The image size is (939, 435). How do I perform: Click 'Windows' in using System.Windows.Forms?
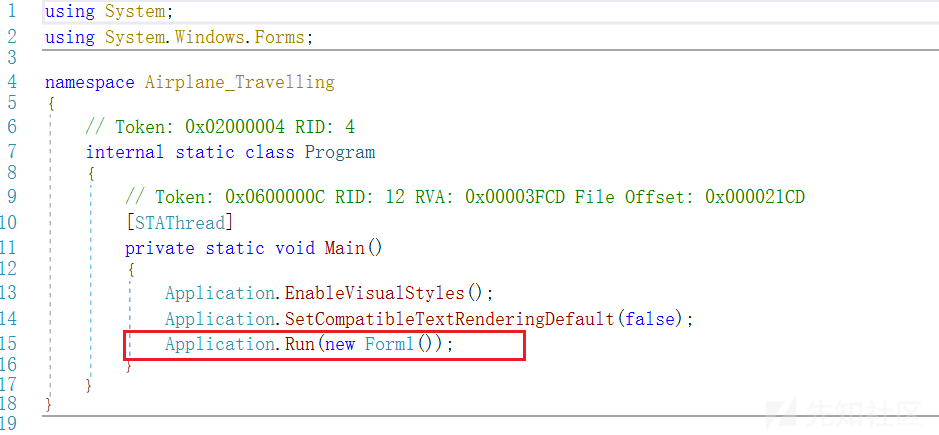[210, 37]
